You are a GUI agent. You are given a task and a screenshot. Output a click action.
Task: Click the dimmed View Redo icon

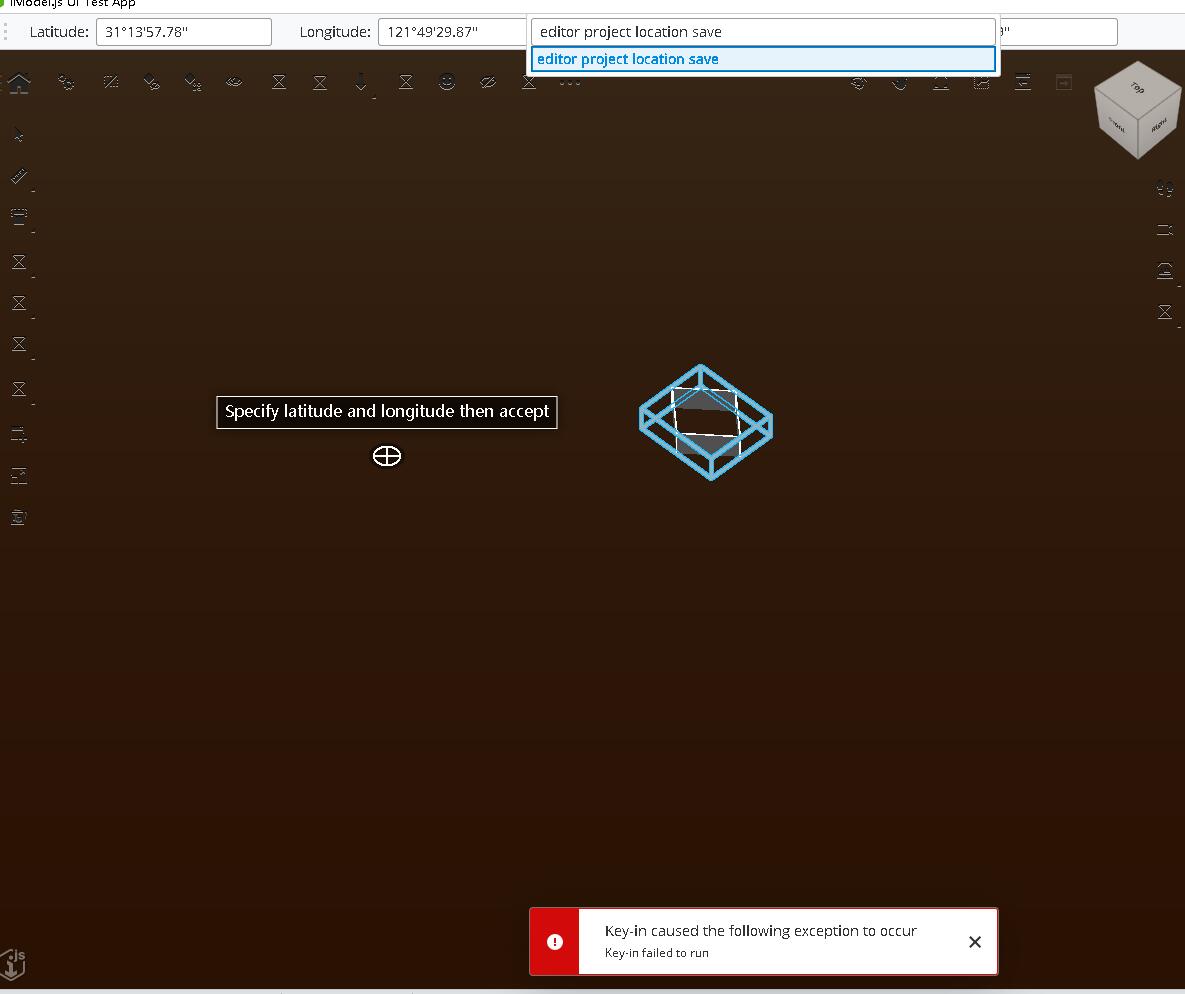[x=1064, y=82]
